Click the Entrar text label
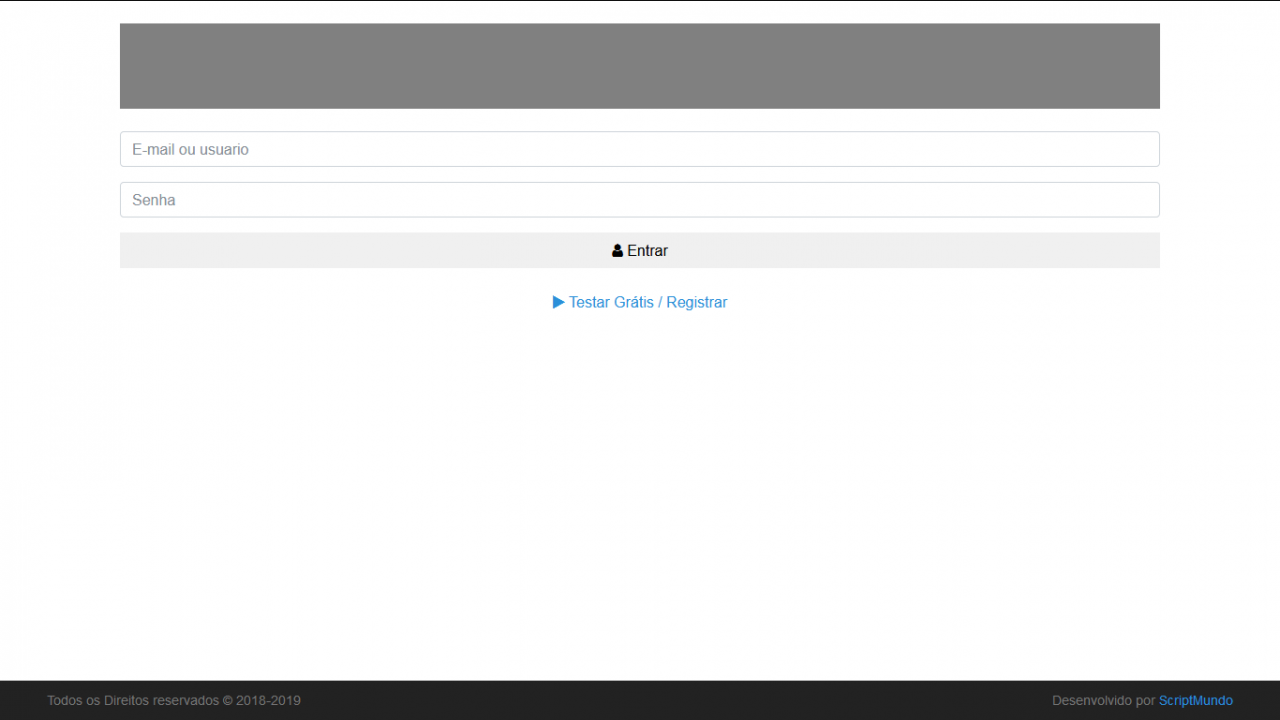Screen dimensions: 1280x720 pos(647,251)
